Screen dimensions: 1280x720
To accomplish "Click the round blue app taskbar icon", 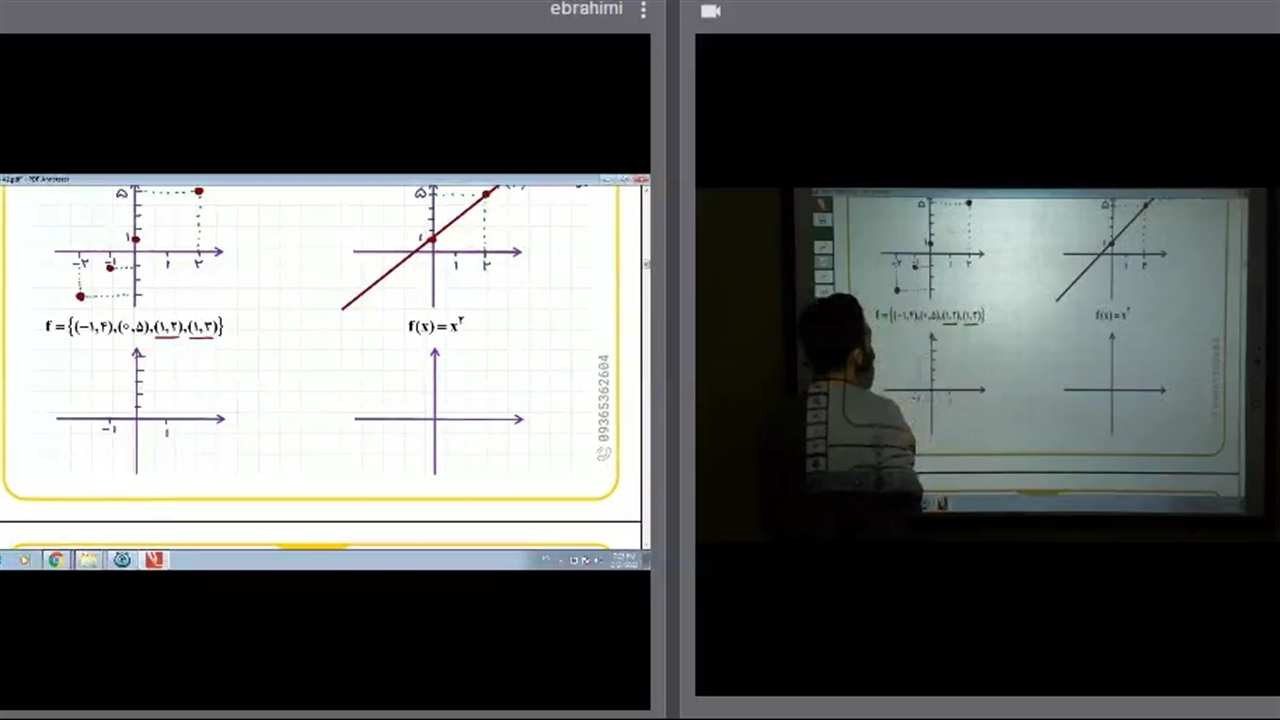I will click(x=122, y=560).
